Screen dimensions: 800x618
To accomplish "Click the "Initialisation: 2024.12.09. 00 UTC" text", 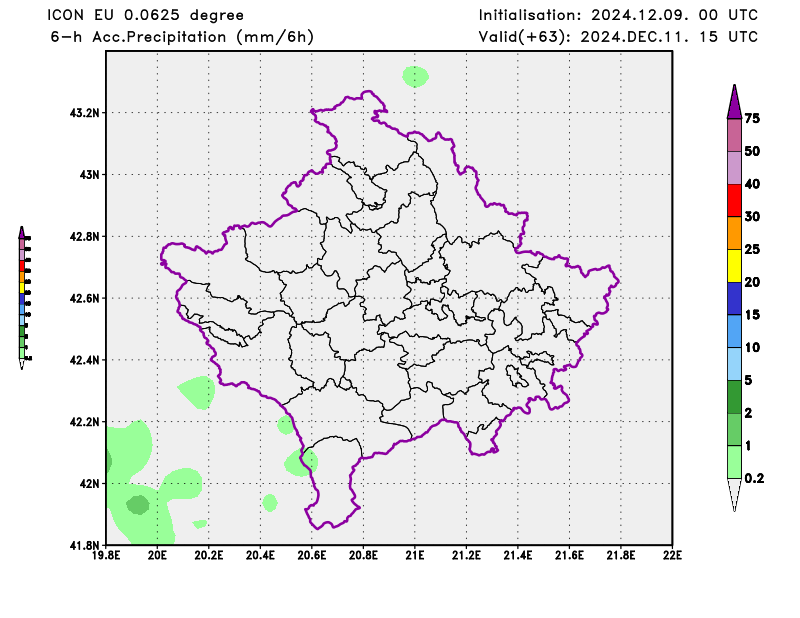I will (x=618, y=15).
